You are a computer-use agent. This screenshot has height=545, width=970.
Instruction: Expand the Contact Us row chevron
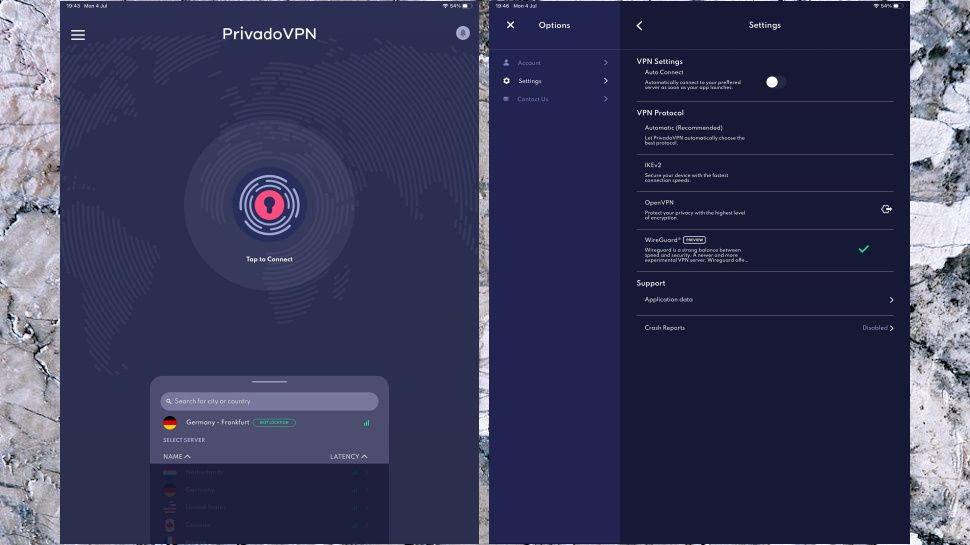coord(606,99)
